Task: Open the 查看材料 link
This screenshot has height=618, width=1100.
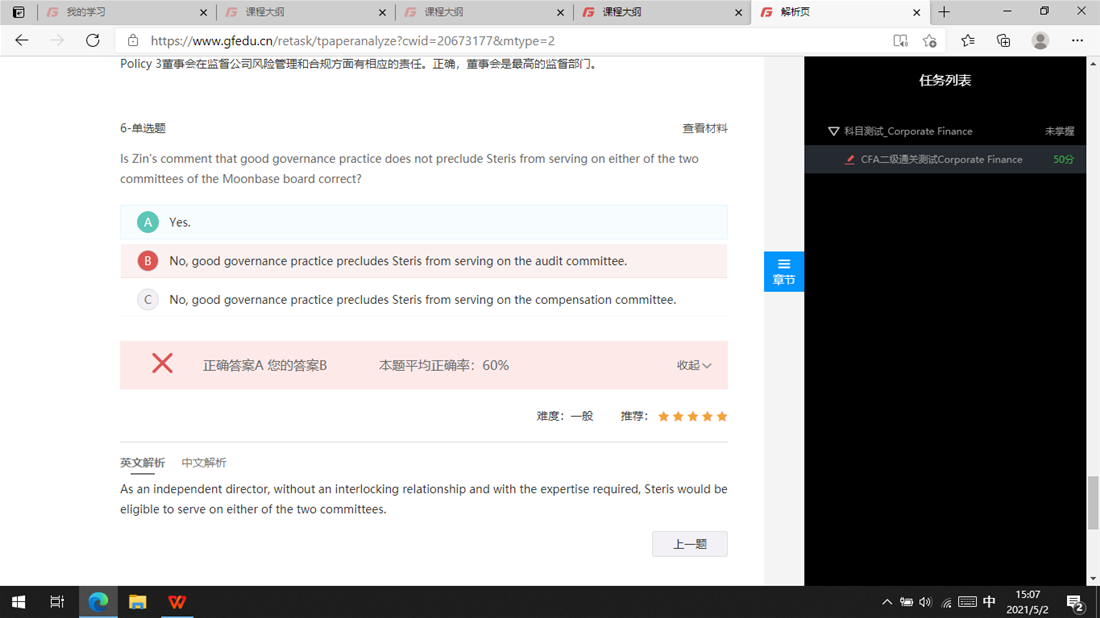Action: pos(705,128)
